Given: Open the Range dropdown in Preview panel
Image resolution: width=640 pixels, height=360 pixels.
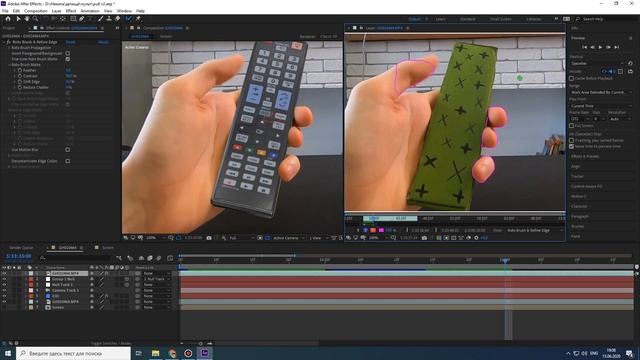Looking at the screenshot, I should [x=601, y=92].
